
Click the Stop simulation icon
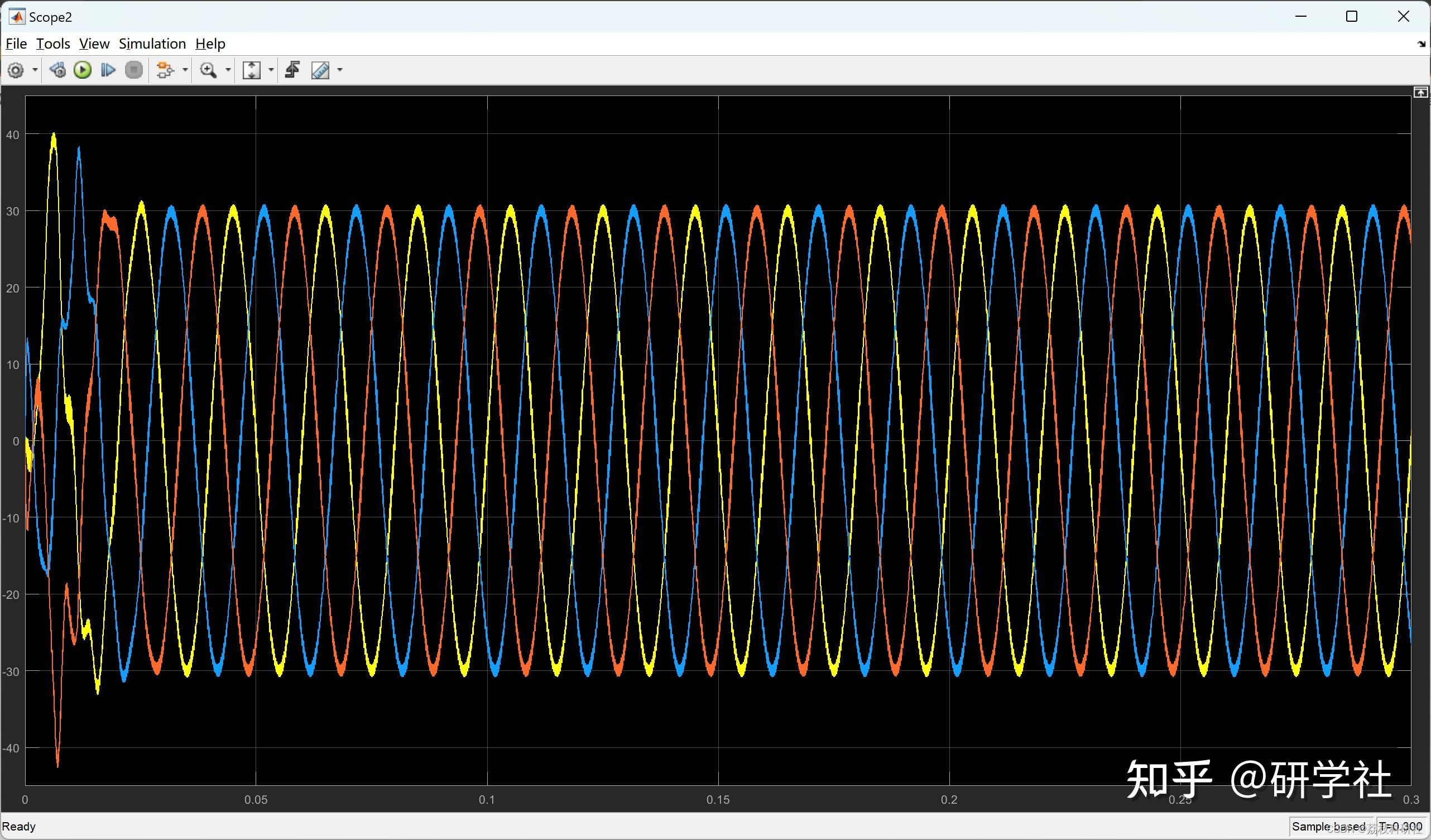click(133, 69)
